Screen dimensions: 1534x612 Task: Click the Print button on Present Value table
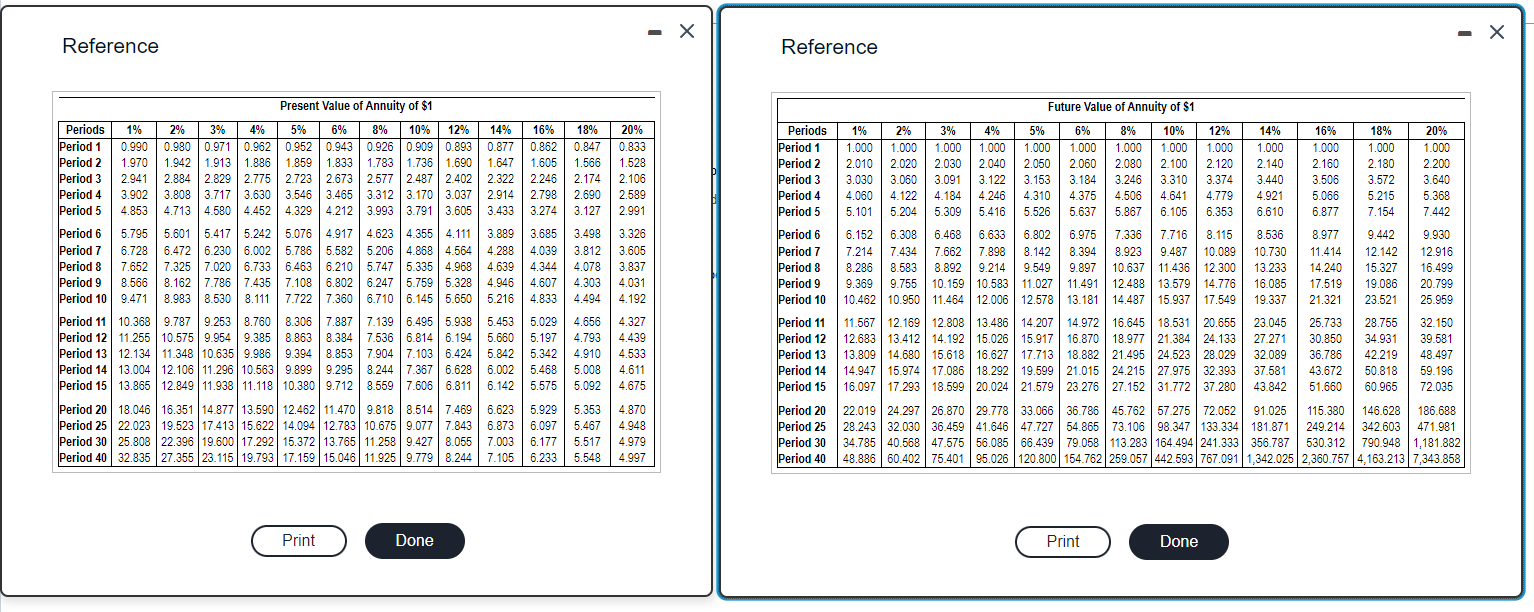click(x=298, y=540)
